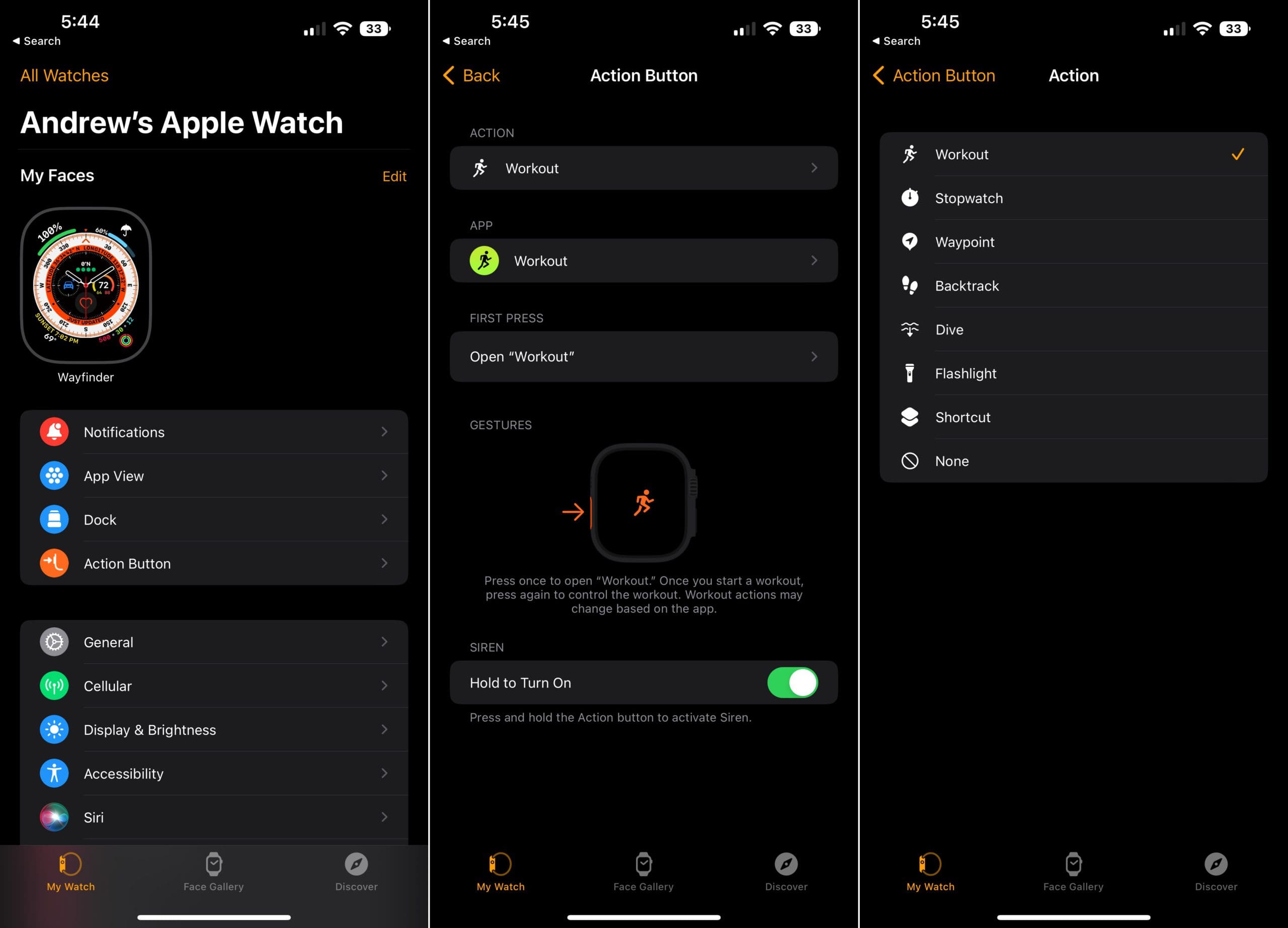Expand the Action Button APP dropdown
Viewport: 1288px width, 928px height.
pyautogui.click(x=644, y=261)
